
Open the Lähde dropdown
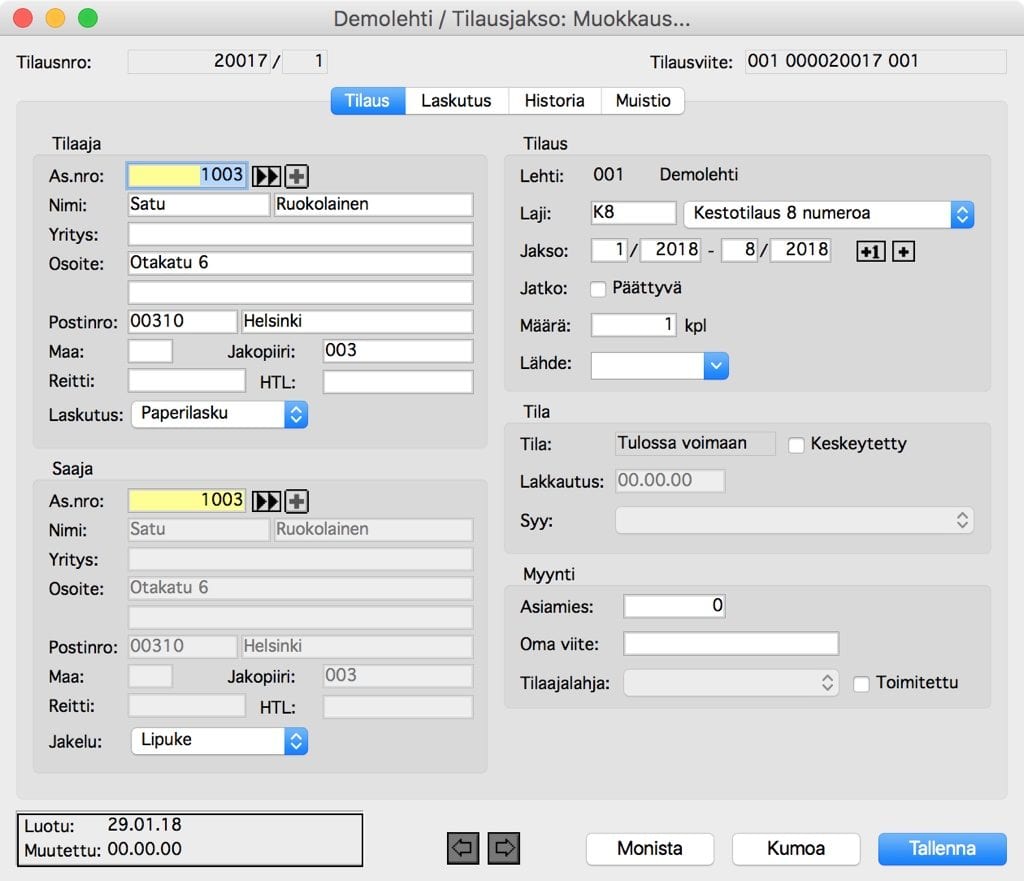click(659, 366)
